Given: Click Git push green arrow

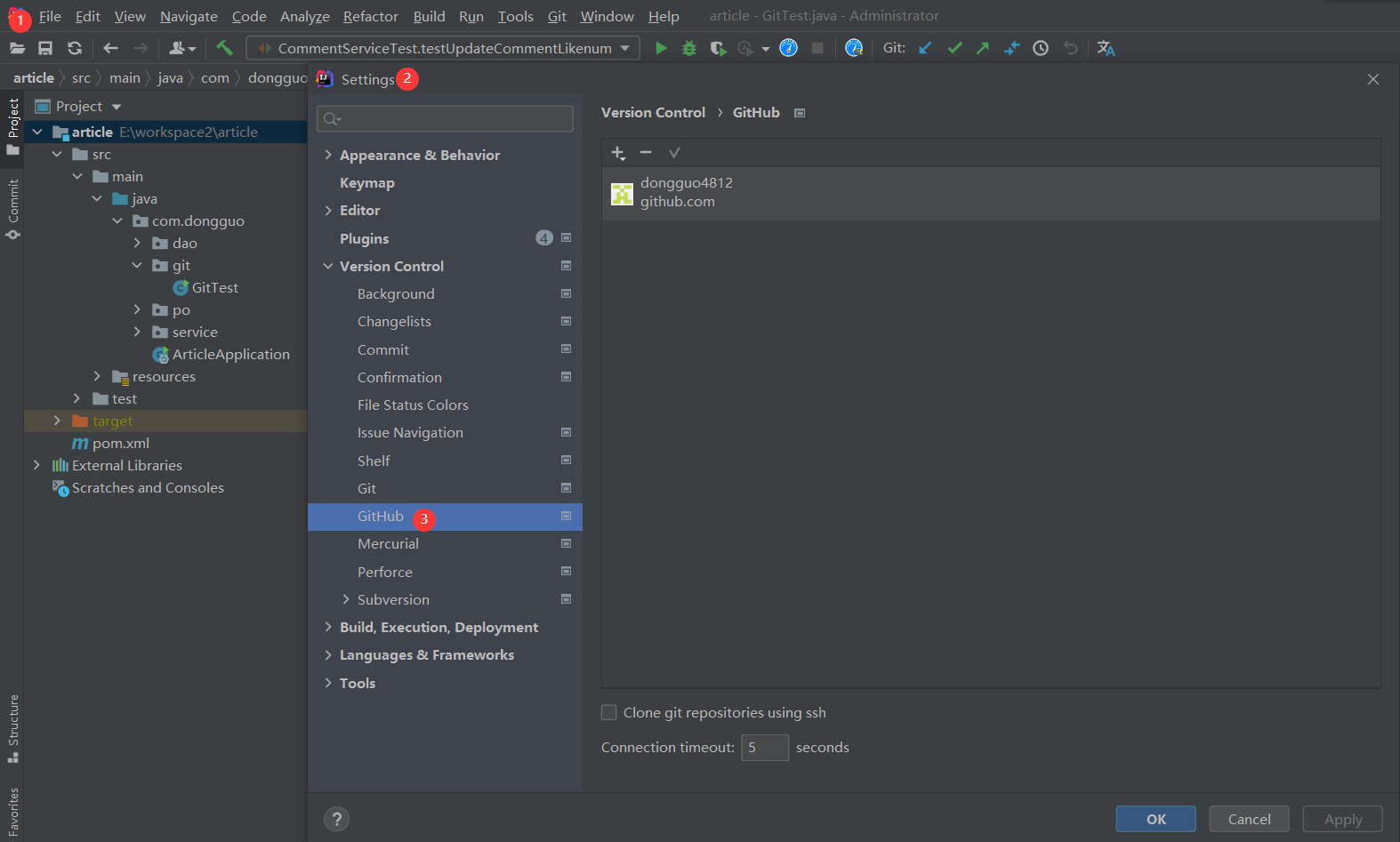Looking at the screenshot, I should pyautogui.click(x=983, y=48).
